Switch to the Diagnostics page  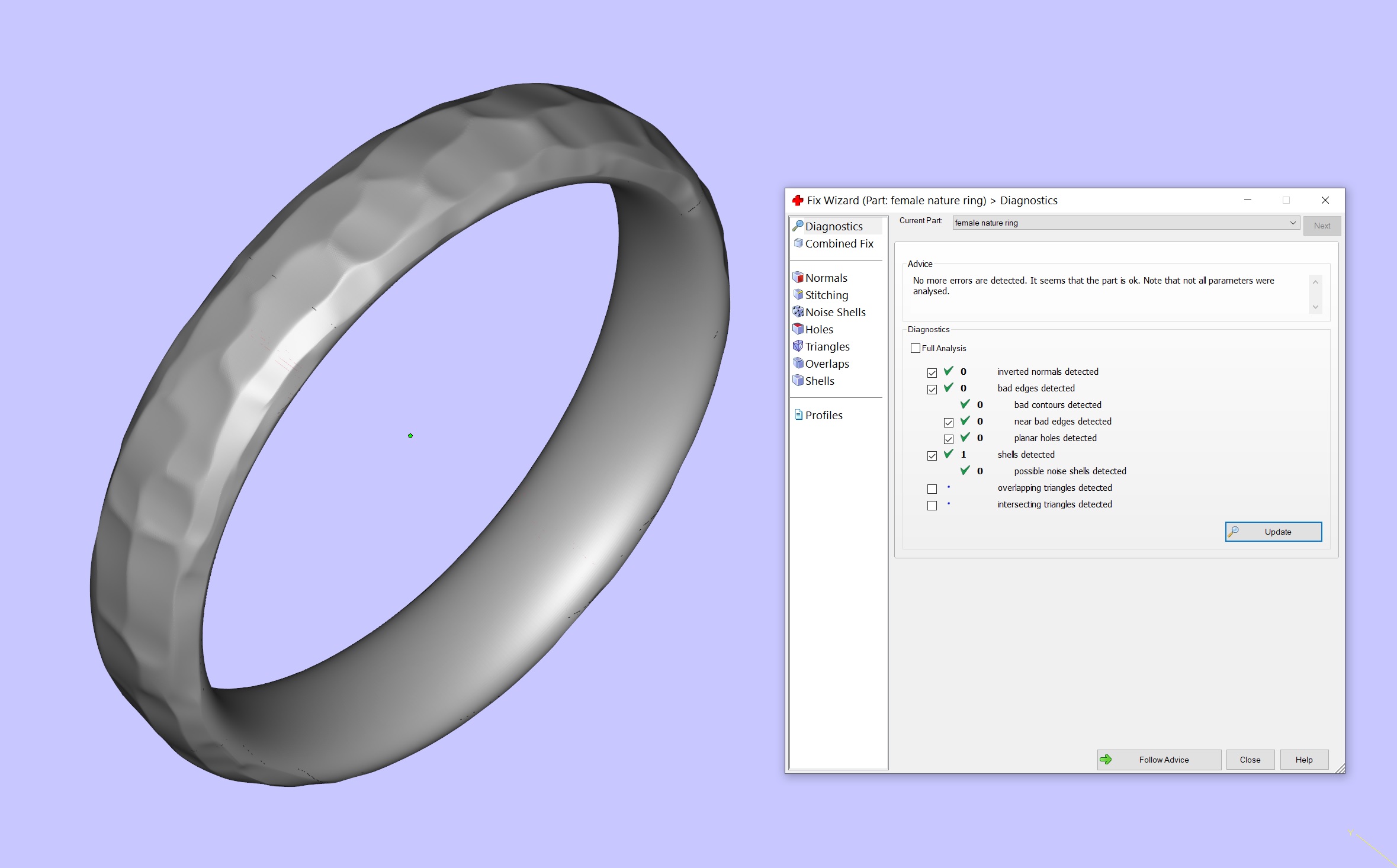(x=834, y=226)
